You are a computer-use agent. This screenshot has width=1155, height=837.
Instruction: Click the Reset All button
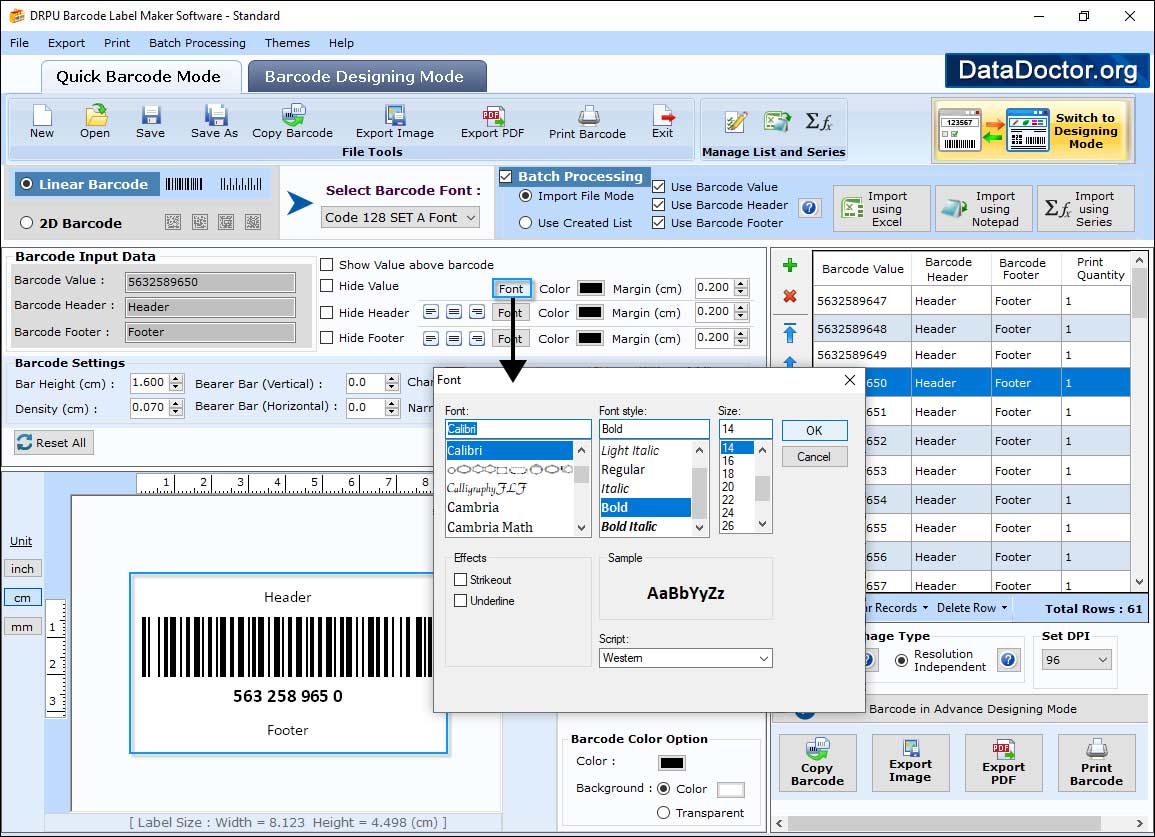coord(54,443)
